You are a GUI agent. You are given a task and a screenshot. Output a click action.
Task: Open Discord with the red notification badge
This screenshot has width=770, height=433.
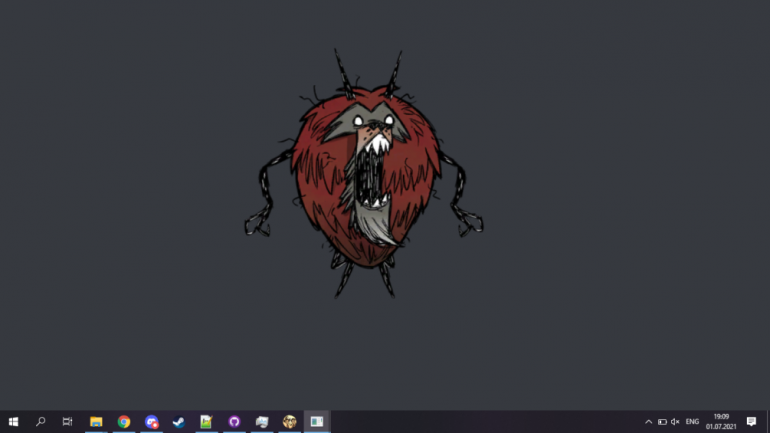[151, 422]
